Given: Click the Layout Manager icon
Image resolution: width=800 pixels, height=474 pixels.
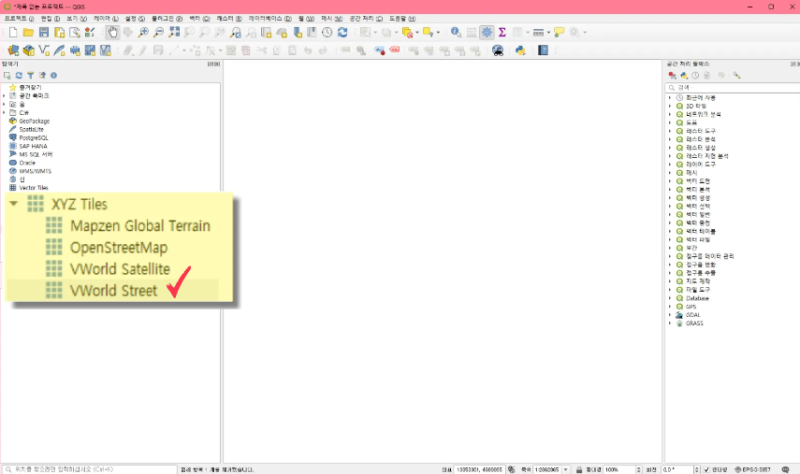Looking at the screenshot, I should [x=74, y=32].
